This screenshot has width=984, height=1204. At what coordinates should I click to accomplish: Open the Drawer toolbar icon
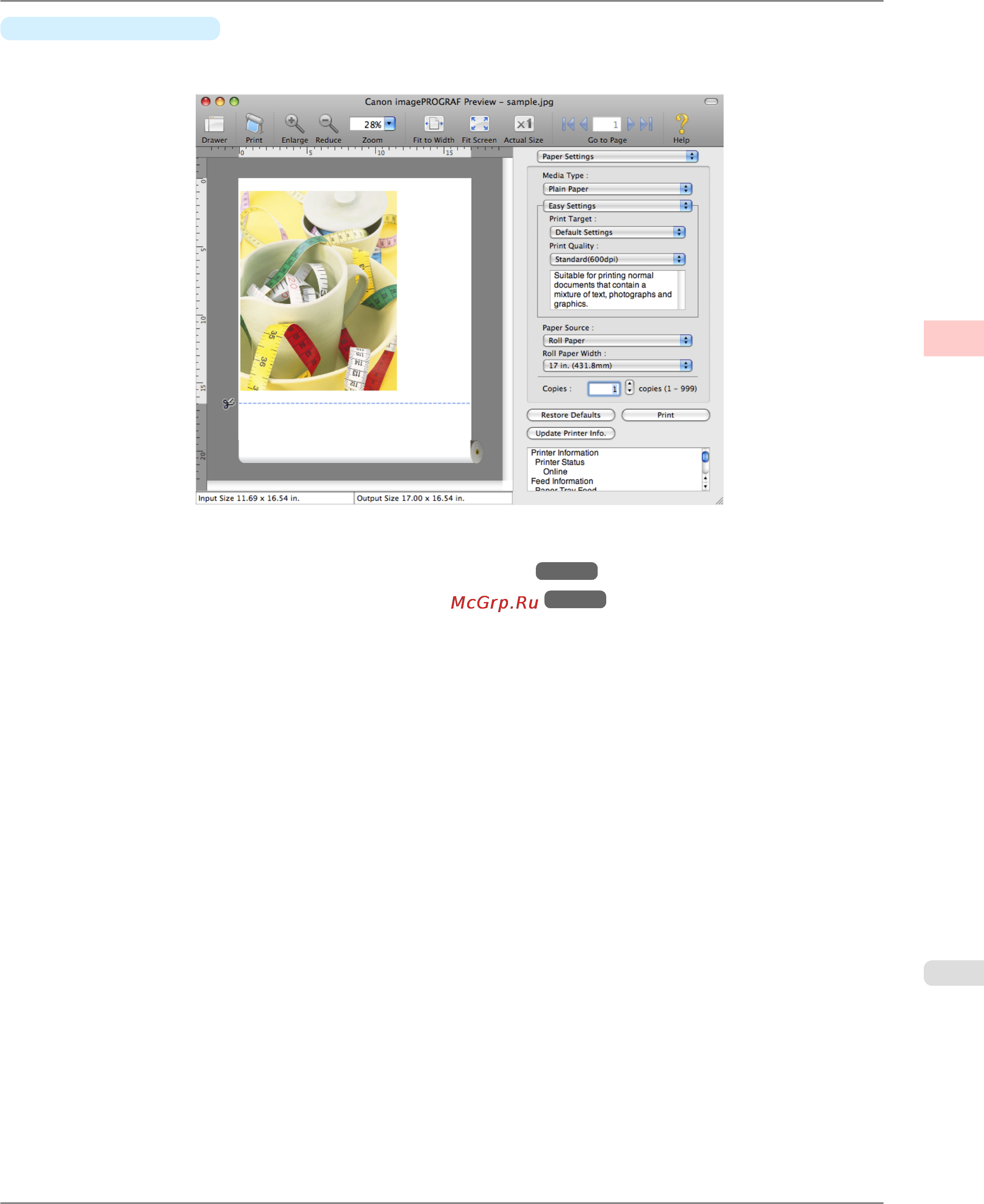(214, 124)
